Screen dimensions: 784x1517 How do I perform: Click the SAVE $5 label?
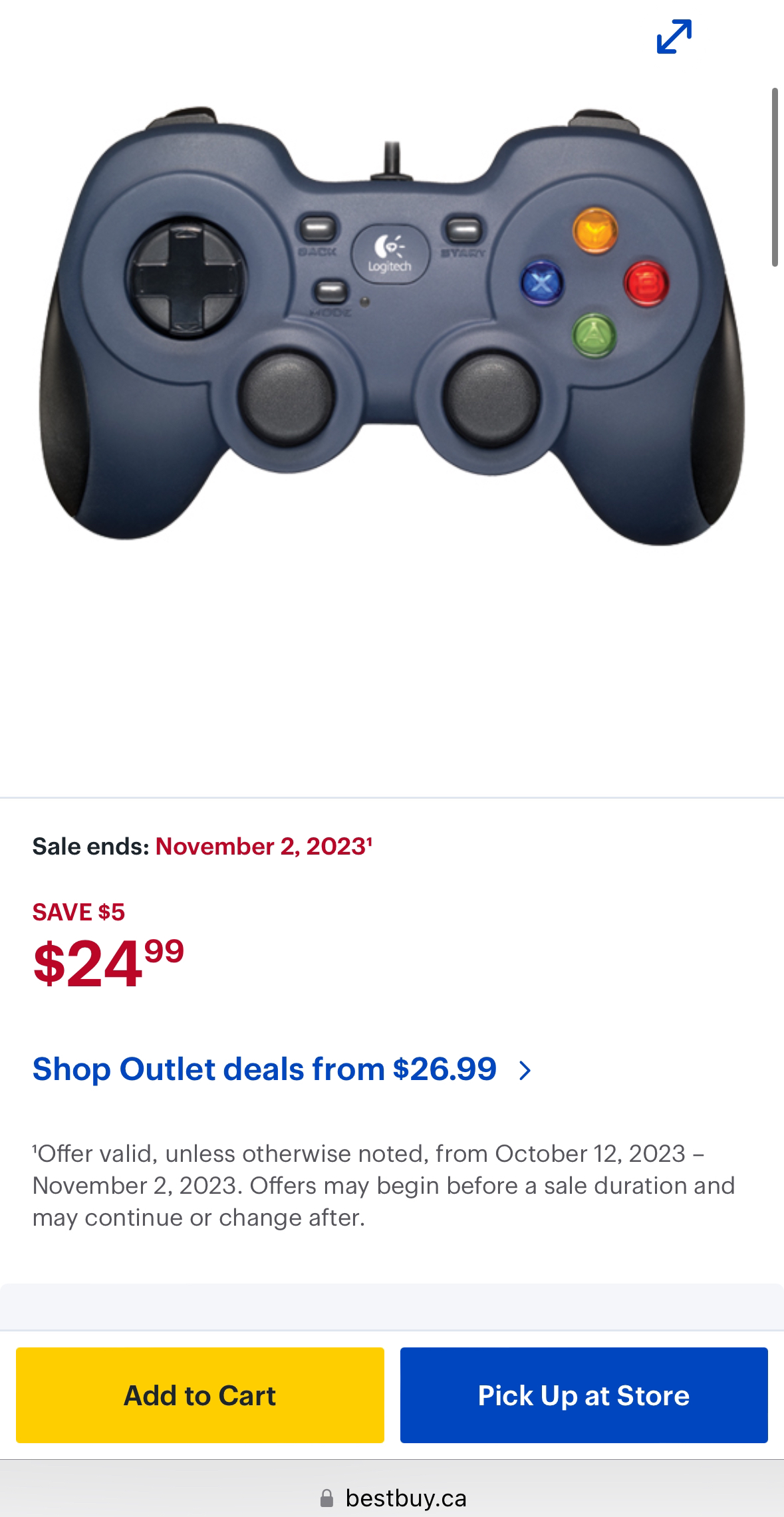click(x=78, y=912)
